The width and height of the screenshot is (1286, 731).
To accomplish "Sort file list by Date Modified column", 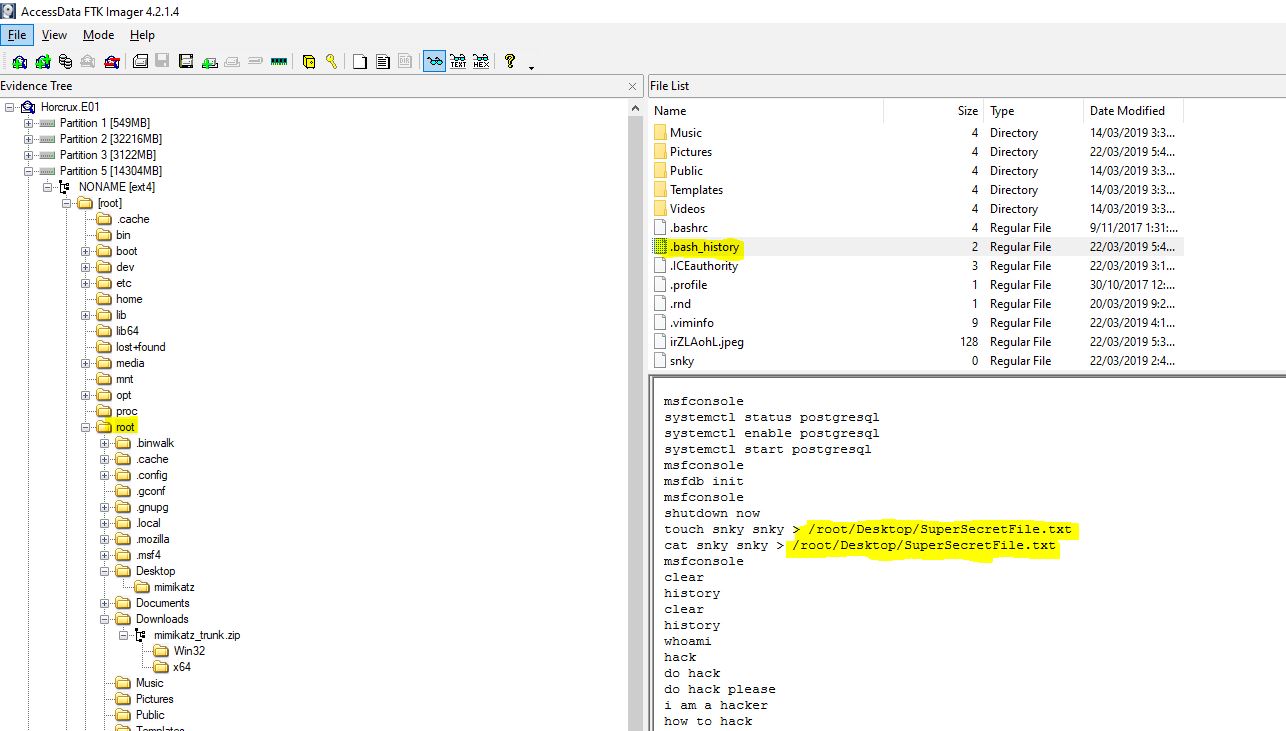I will tap(1133, 111).
